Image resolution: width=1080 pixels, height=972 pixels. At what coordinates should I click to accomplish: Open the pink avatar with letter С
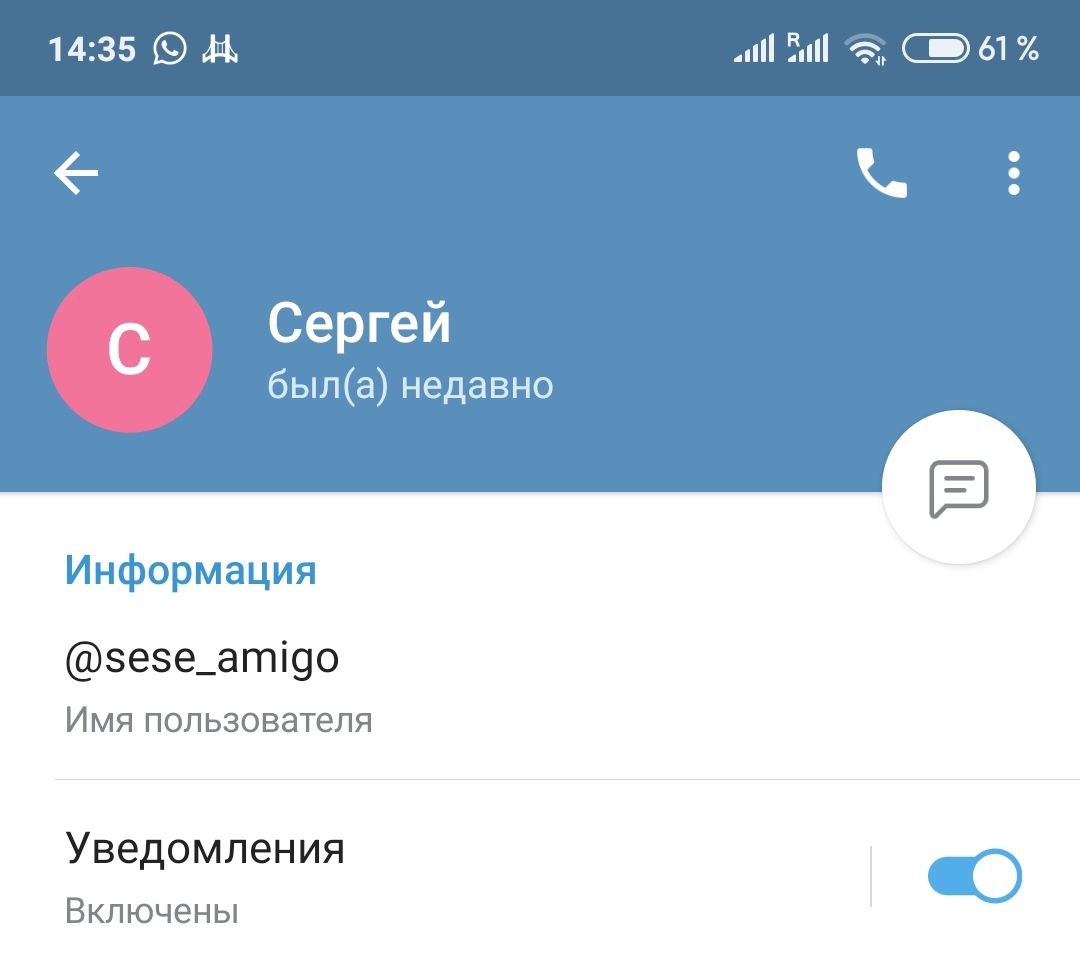(129, 350)
